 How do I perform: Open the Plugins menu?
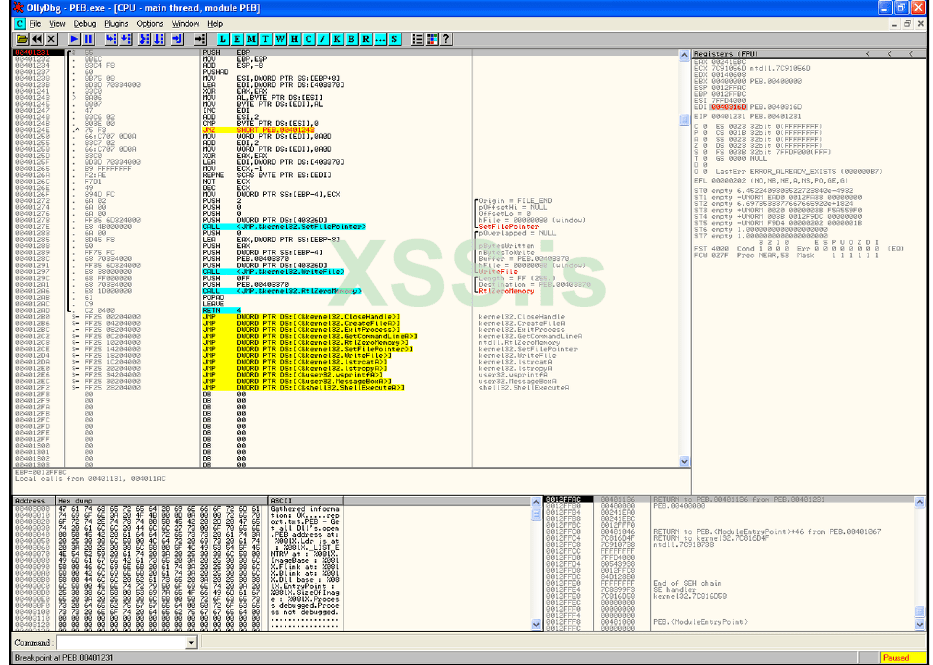point(116,23)
